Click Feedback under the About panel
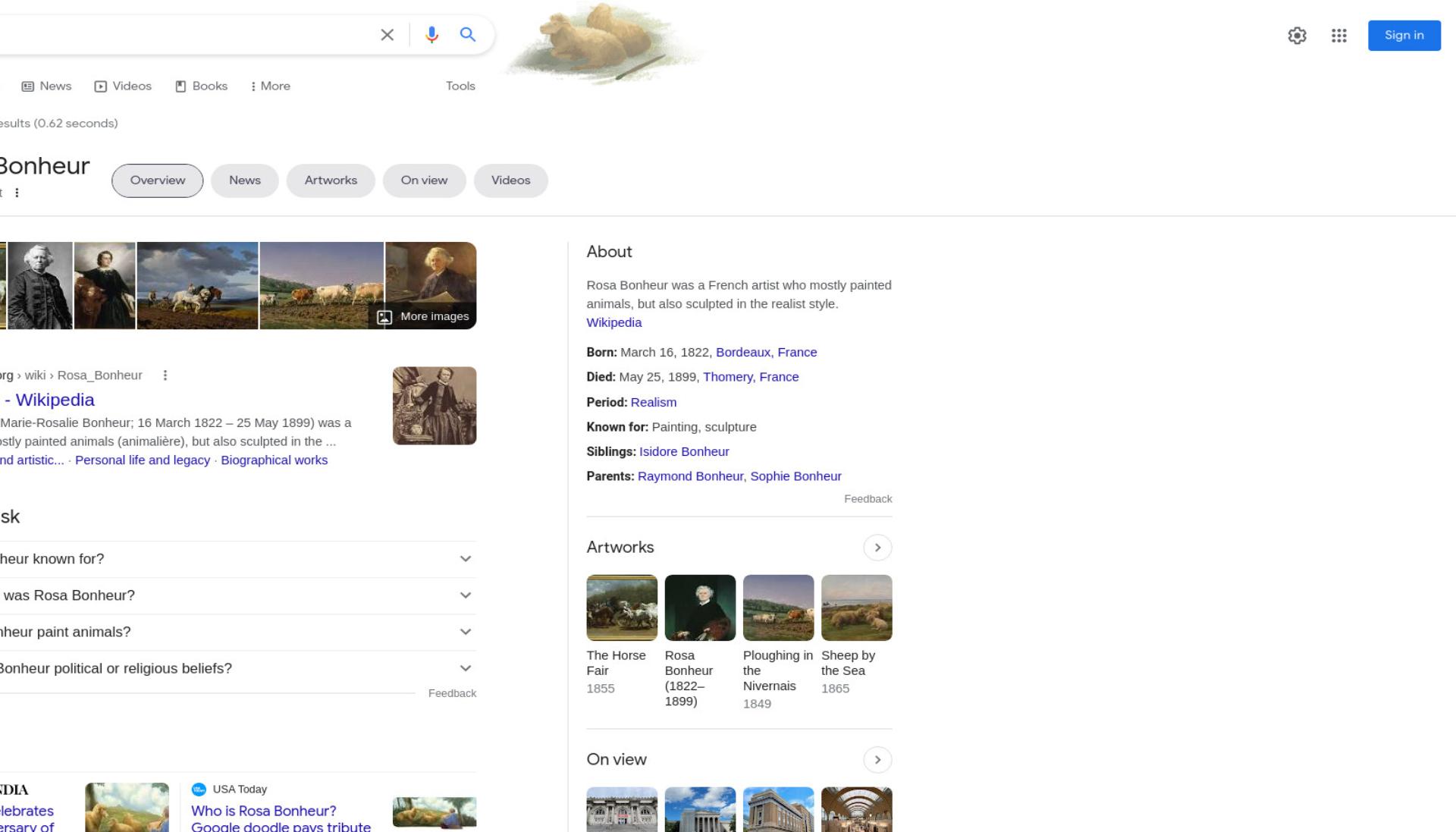1456x832 pixels. [x=868, y=499]
